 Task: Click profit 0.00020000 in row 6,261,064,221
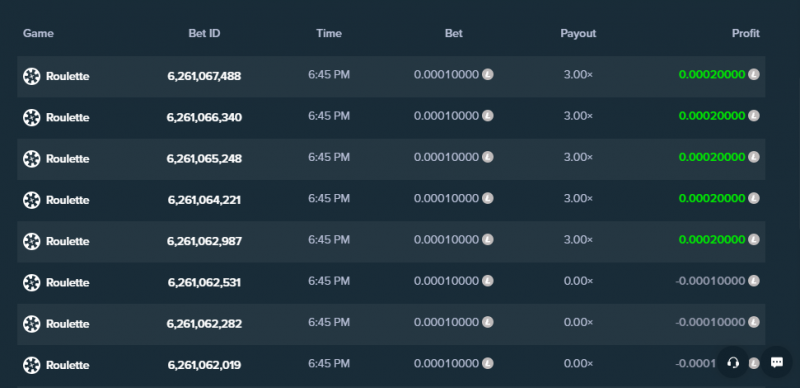[712, 198]
